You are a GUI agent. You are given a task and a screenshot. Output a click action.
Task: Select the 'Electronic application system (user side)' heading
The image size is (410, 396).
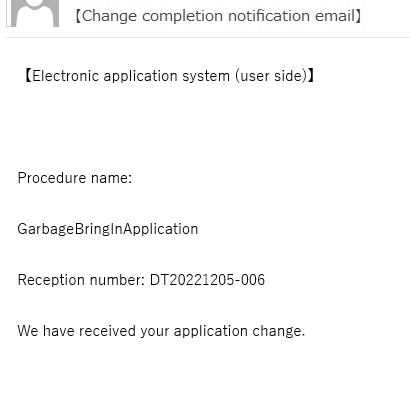pos(170,76)
